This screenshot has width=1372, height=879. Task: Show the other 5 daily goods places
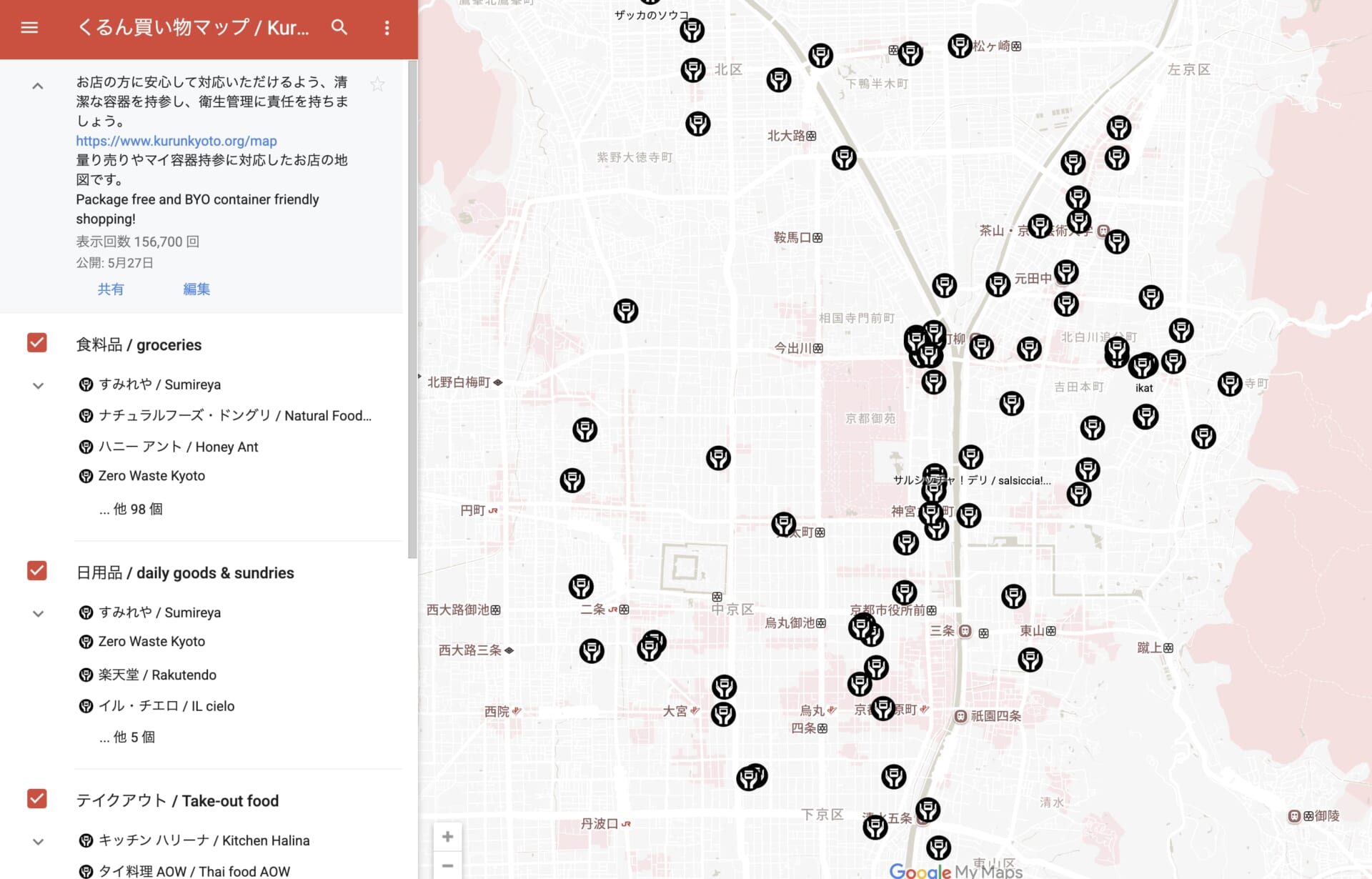[x=127, y=737]
